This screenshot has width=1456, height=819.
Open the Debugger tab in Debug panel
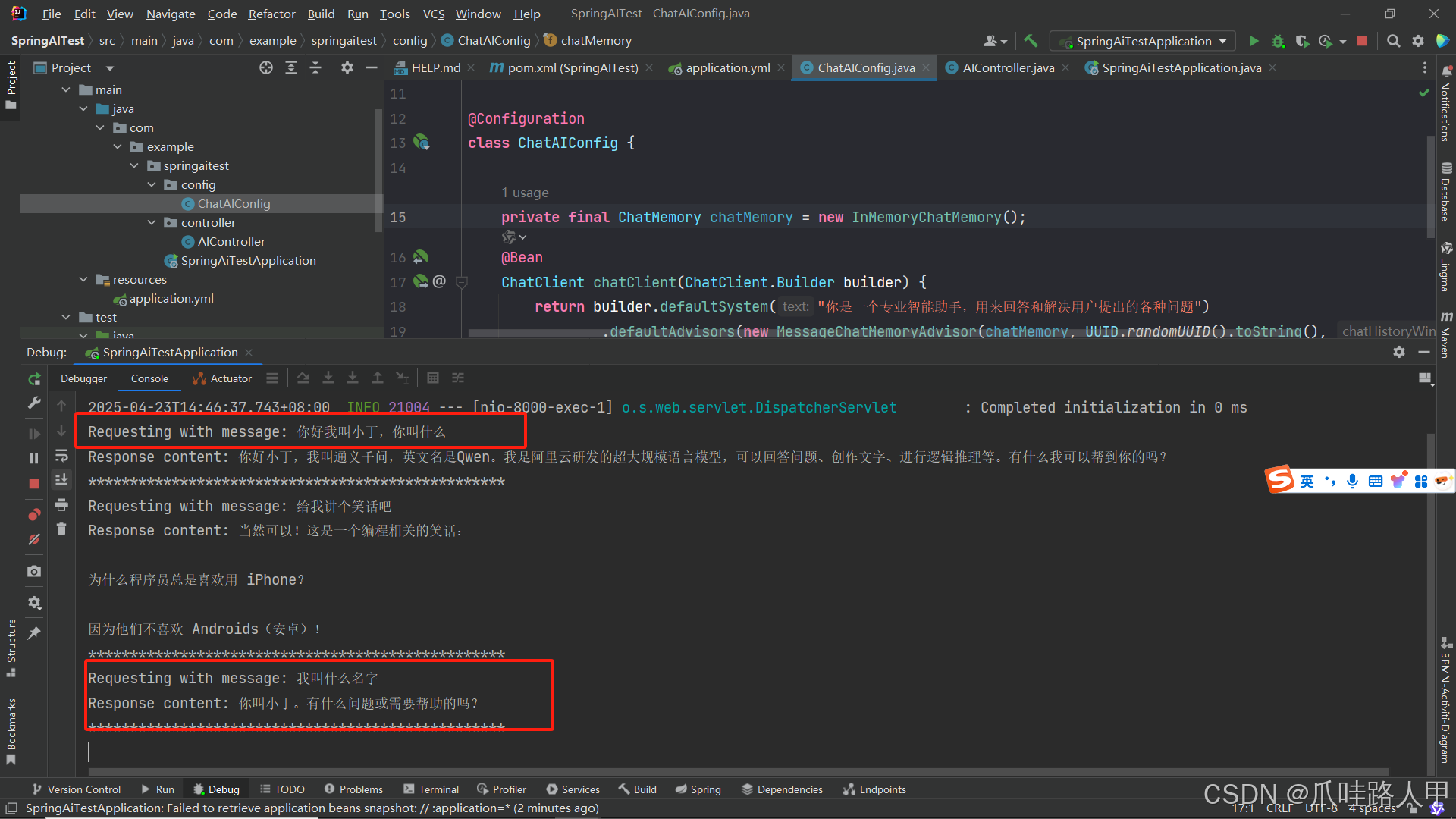(83, 378)
